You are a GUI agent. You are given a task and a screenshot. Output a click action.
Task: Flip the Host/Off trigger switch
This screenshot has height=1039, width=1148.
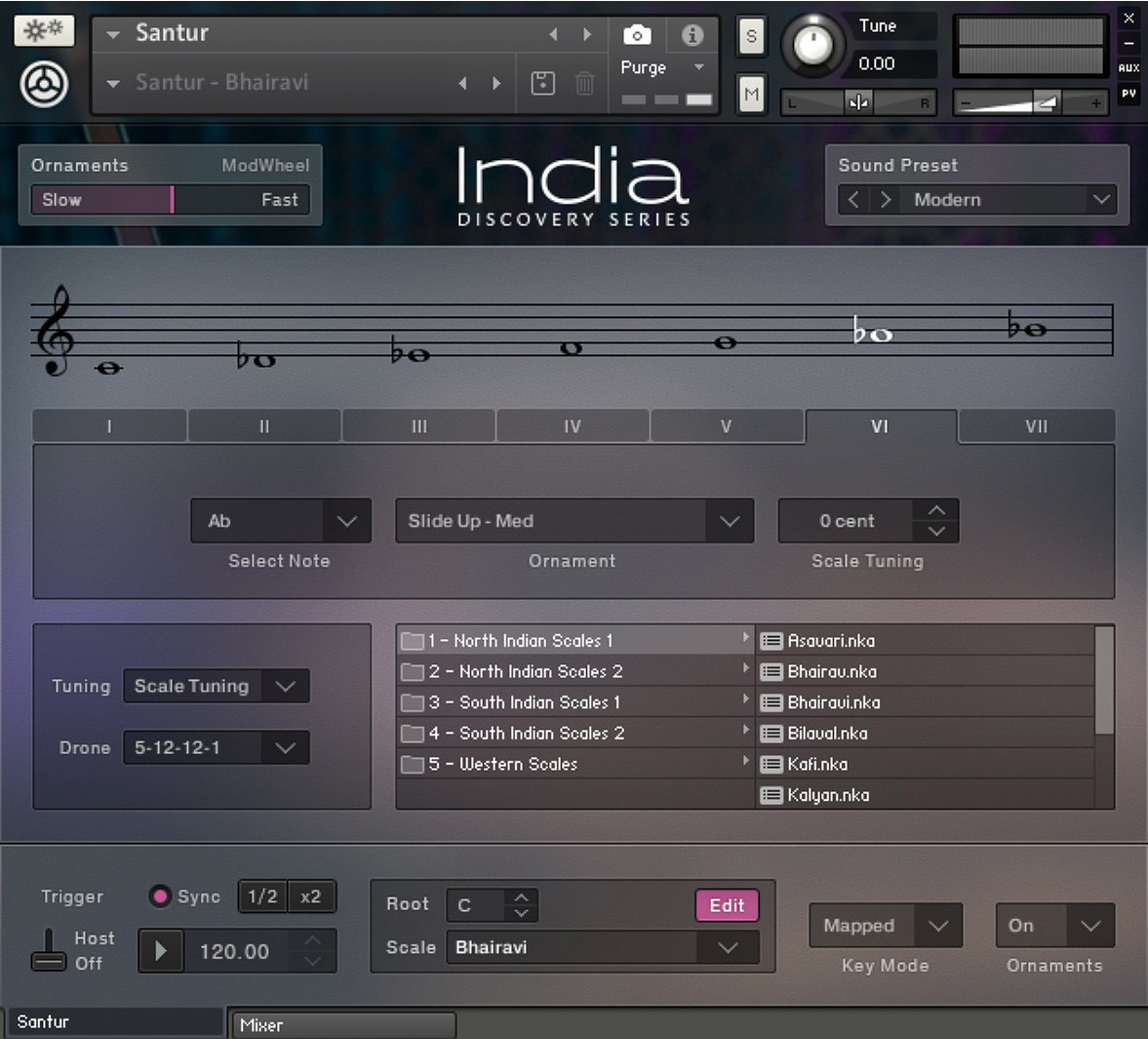point(49,949)
